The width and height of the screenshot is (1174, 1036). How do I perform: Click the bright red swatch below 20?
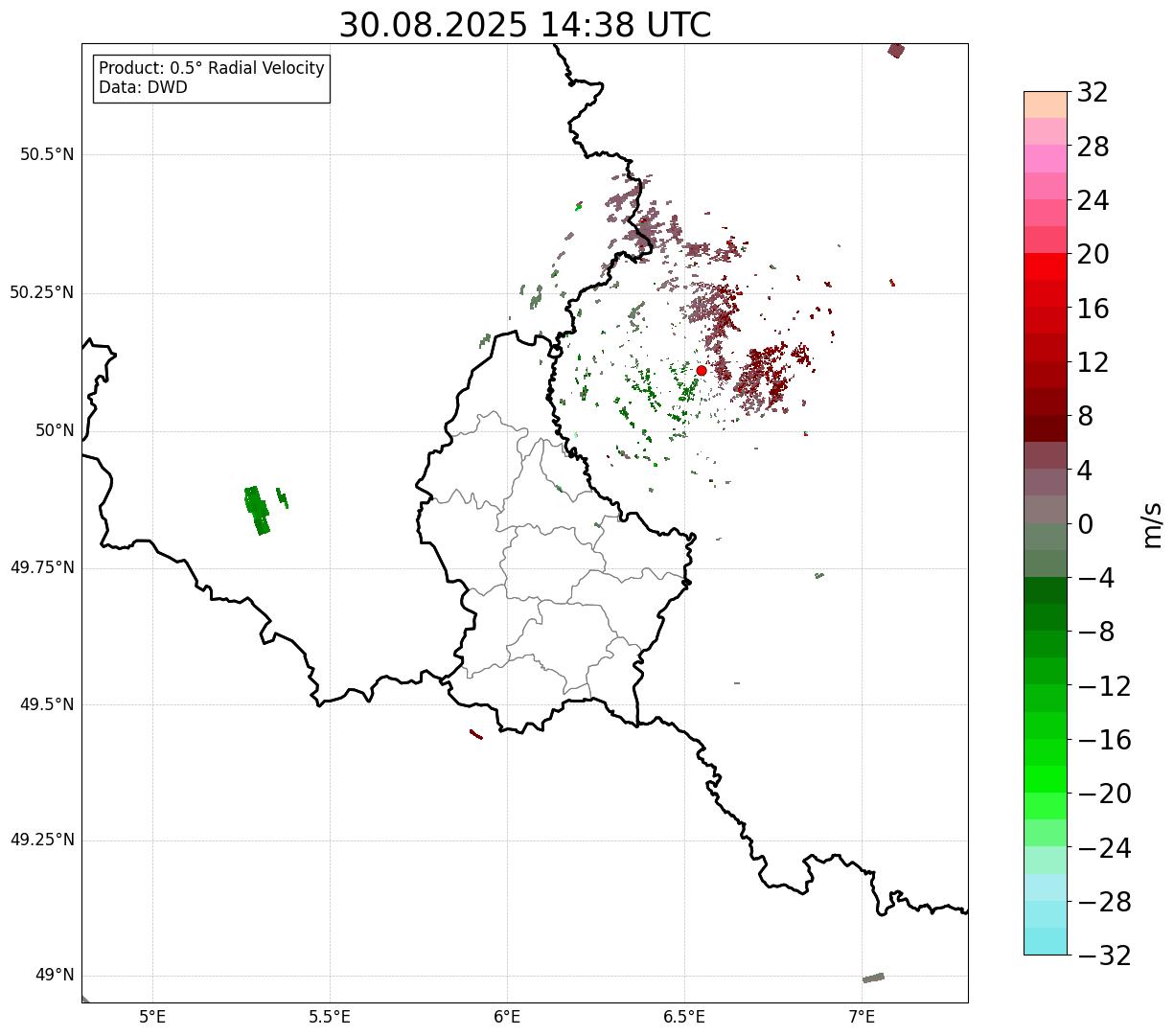(1046, 266)
